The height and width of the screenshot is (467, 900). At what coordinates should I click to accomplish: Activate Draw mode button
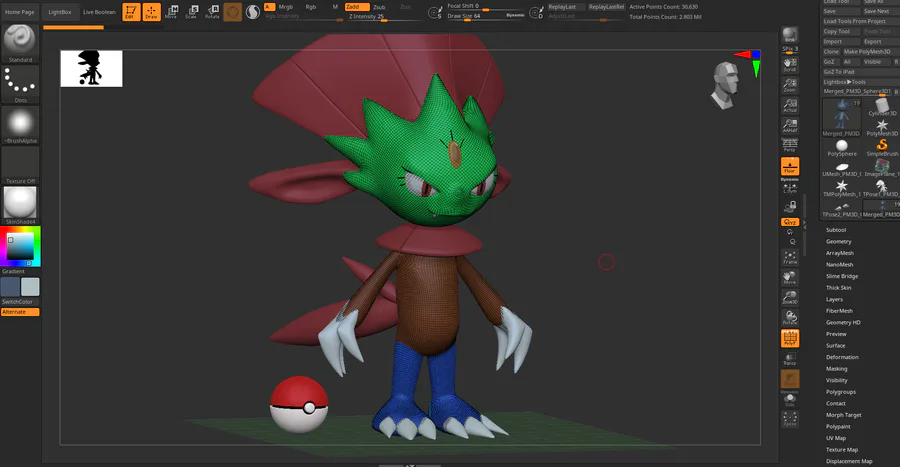coord(152,11)
